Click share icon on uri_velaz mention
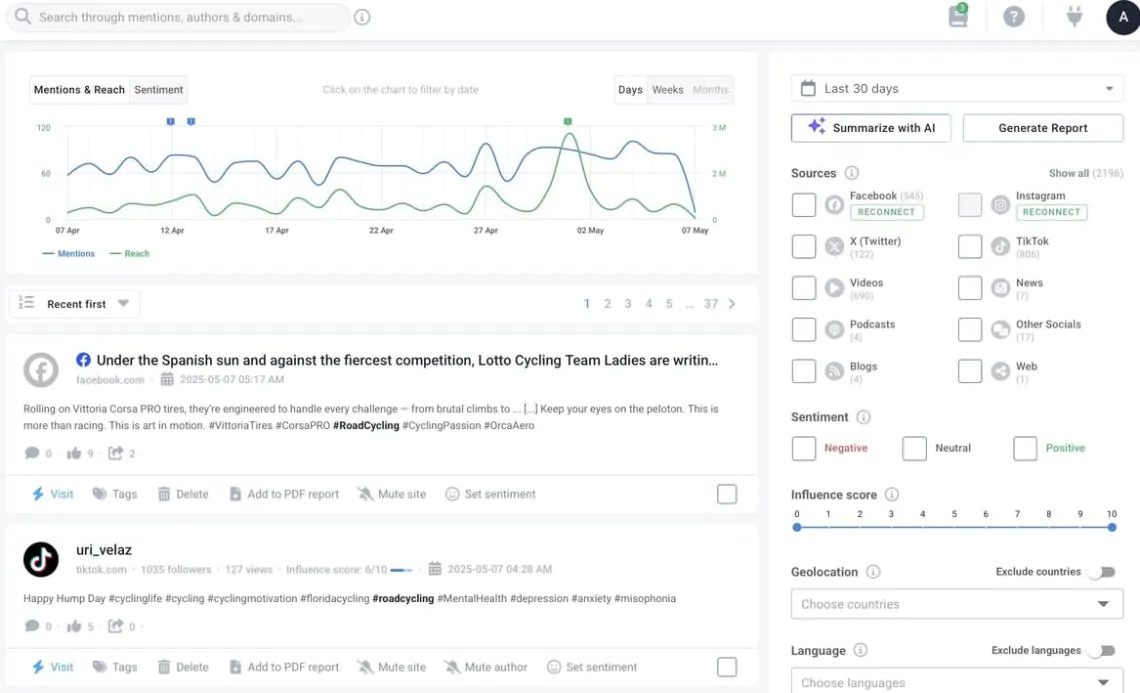 [116, 626]
